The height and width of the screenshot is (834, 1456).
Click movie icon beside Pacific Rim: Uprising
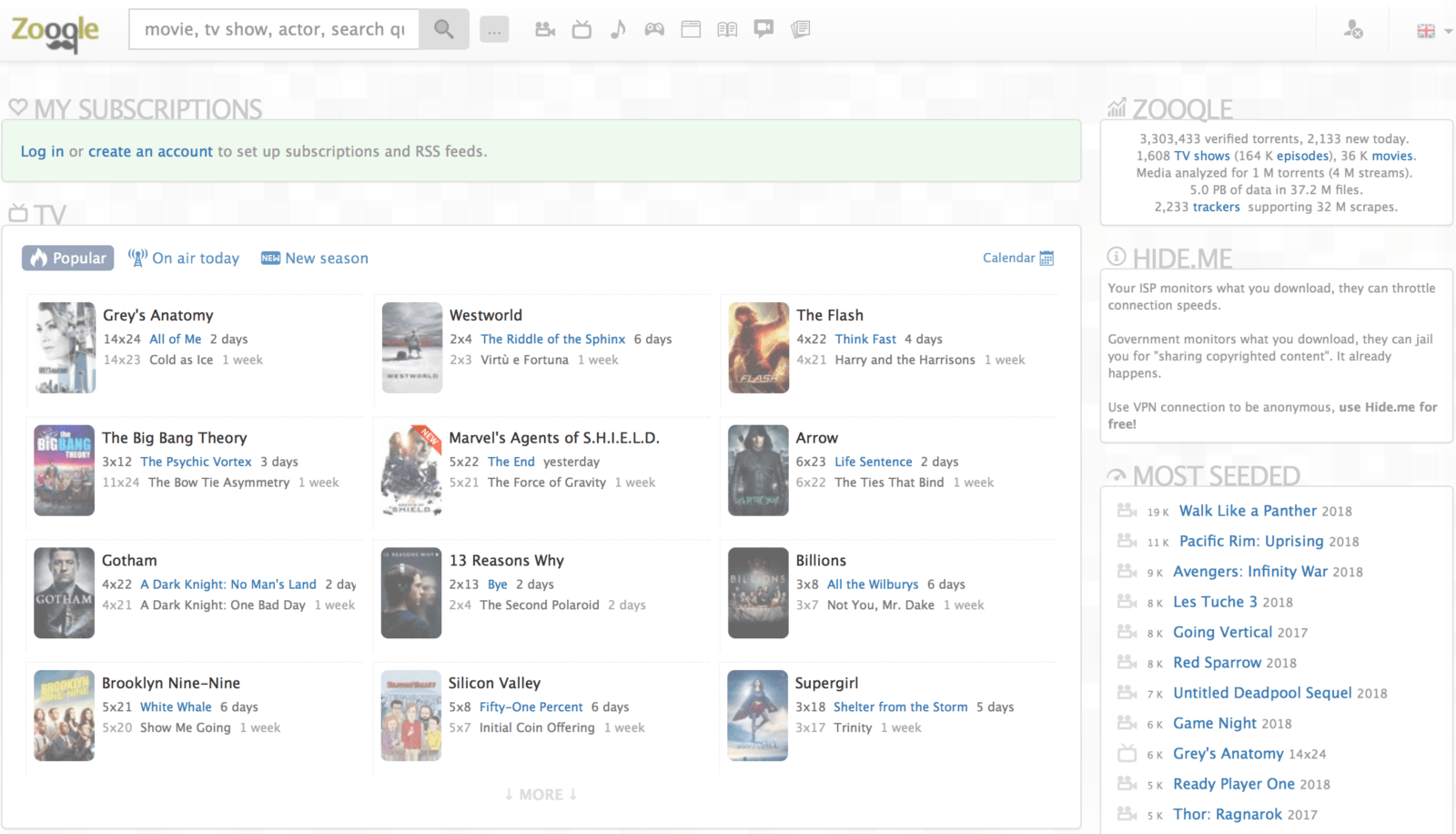[1127, 541]
